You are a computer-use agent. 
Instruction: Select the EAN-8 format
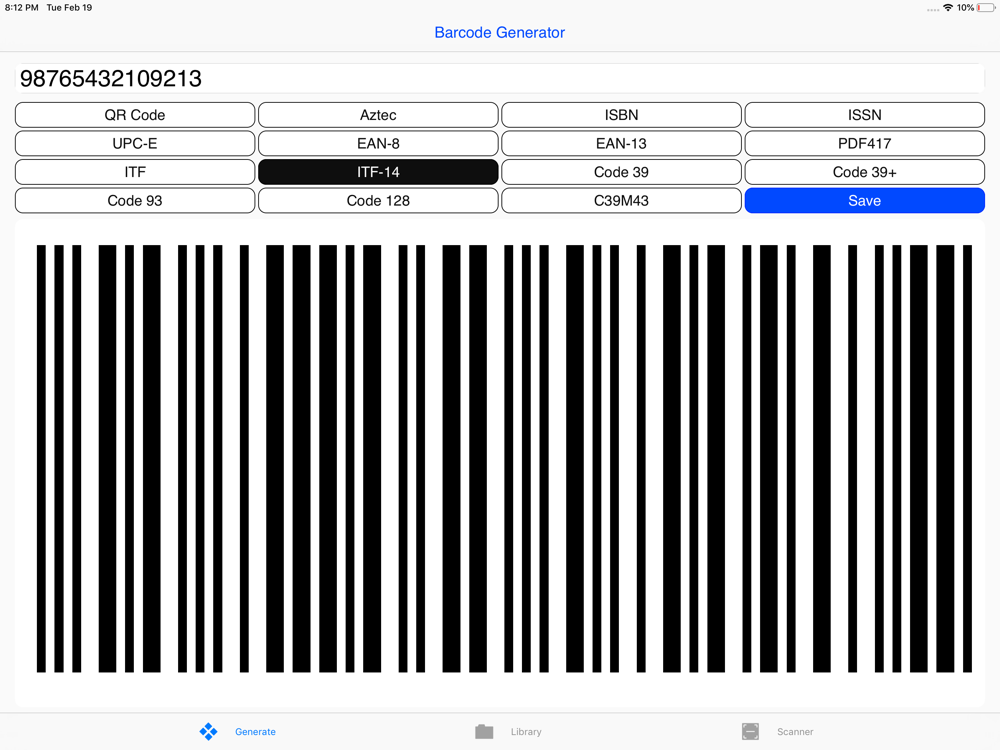tap(378, 143)
